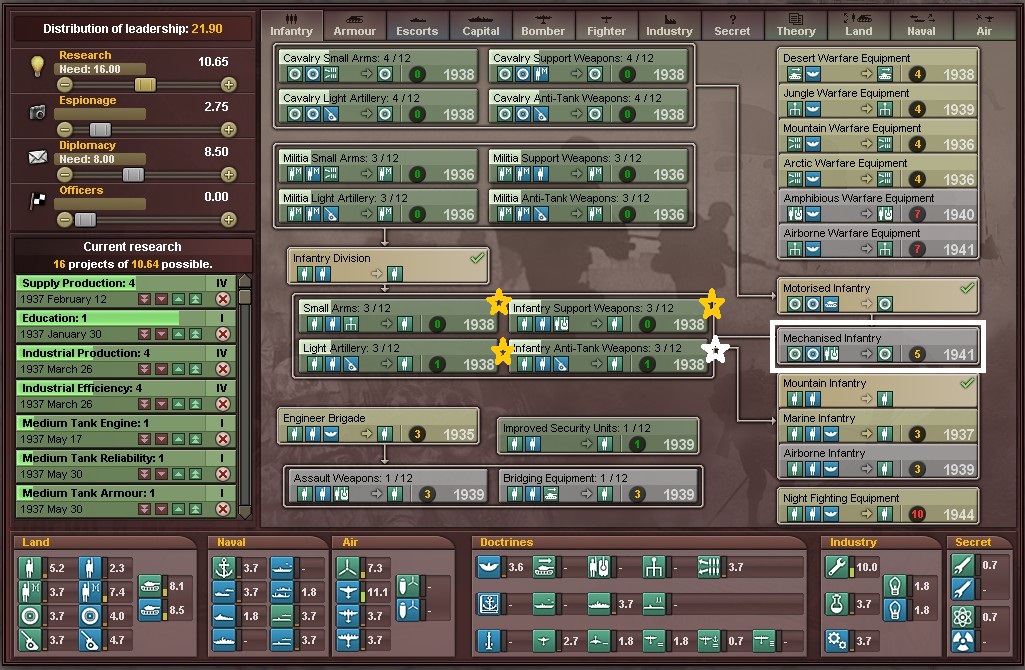
Task: Cancel Industrial Production research
Action: click(x=223, y=369)
